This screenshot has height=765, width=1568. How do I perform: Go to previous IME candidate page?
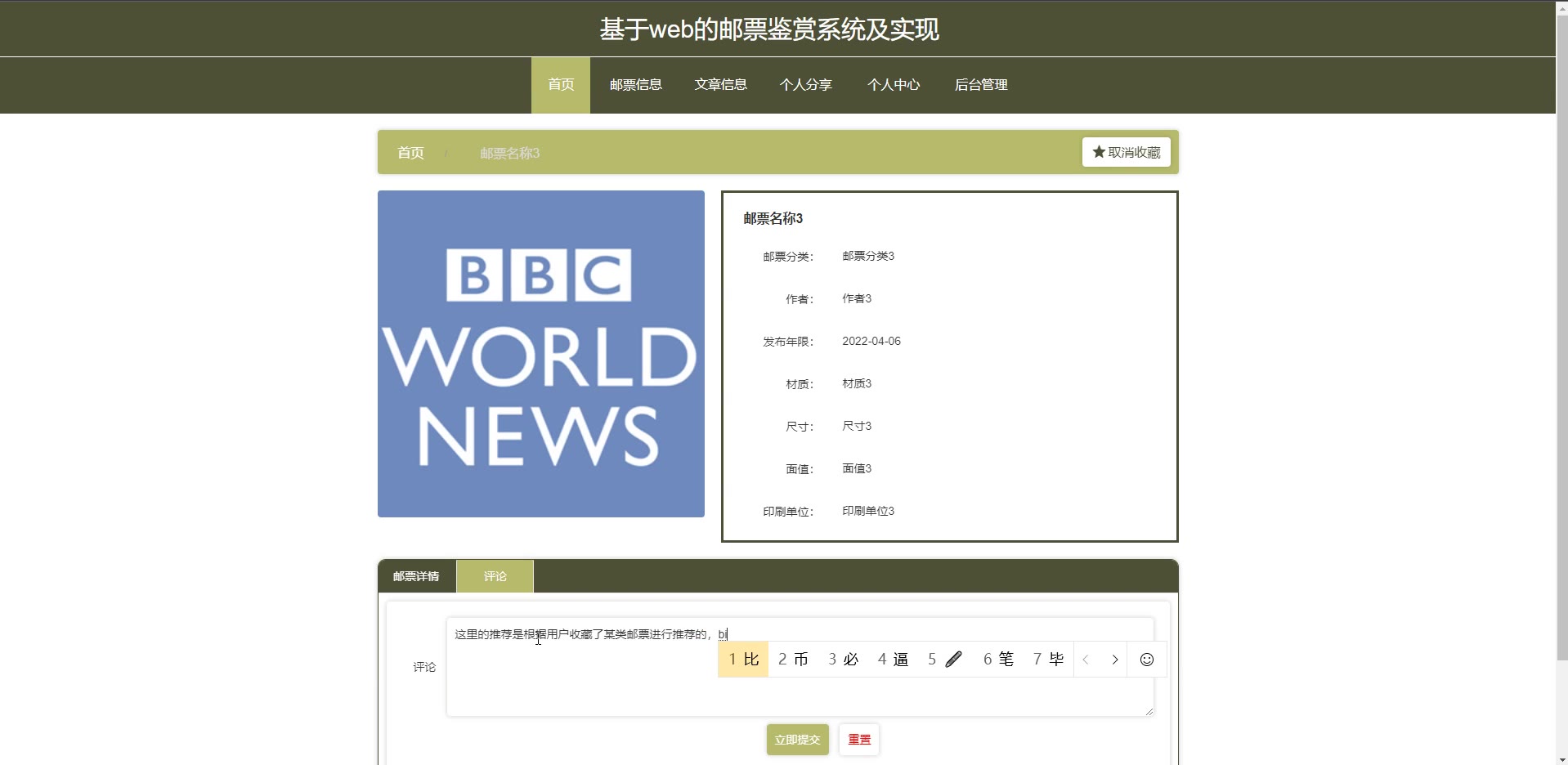coord(1086,660)
